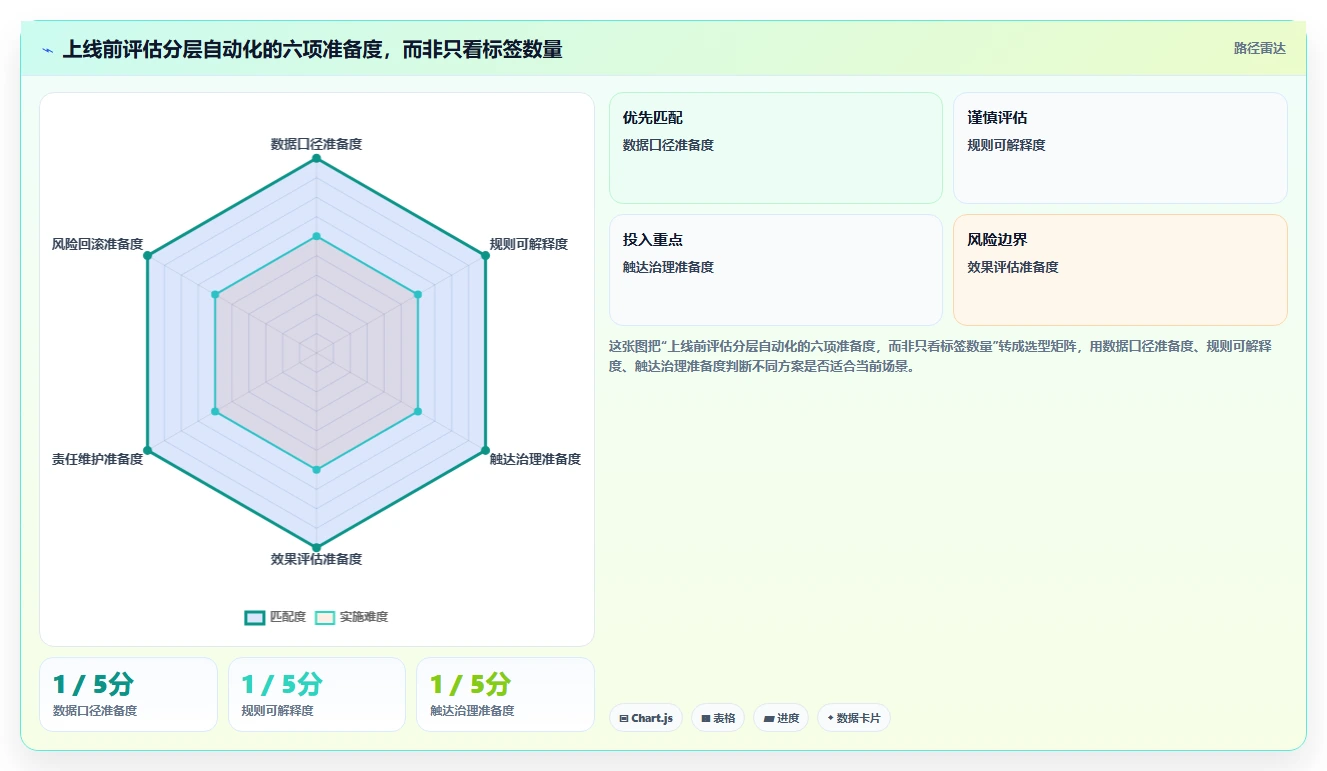
Task: Click the outer data point at 风险回滚准备度 vertex
Action: [147, 256]
